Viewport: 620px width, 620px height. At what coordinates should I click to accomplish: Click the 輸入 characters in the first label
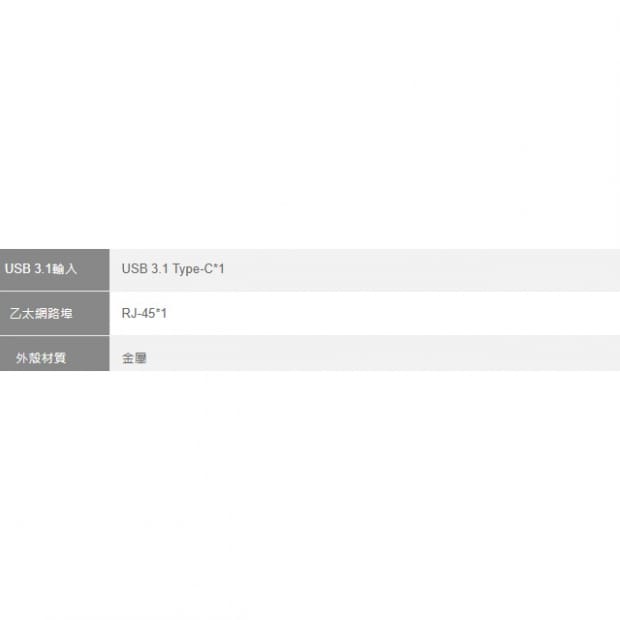click(64, 269)
